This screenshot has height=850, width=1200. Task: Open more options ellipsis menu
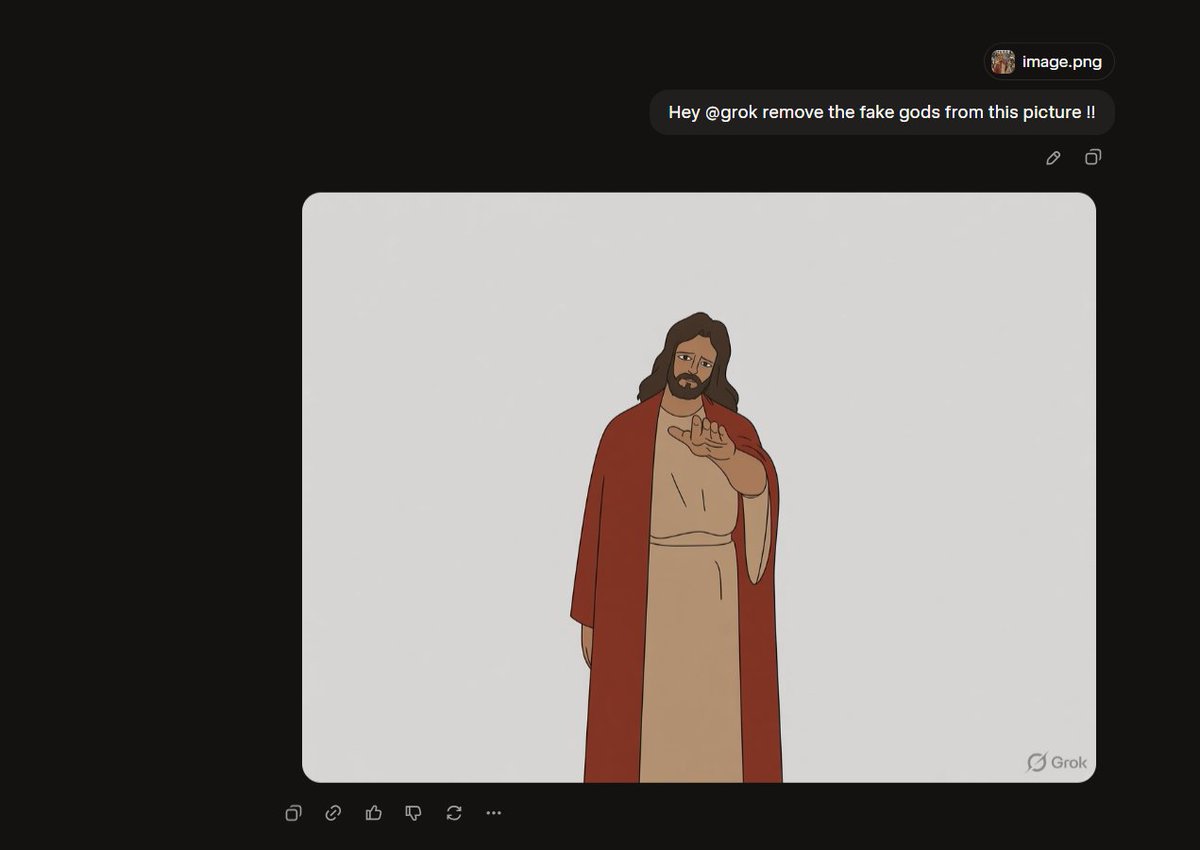pyautogui.click(x=493, y=813)
